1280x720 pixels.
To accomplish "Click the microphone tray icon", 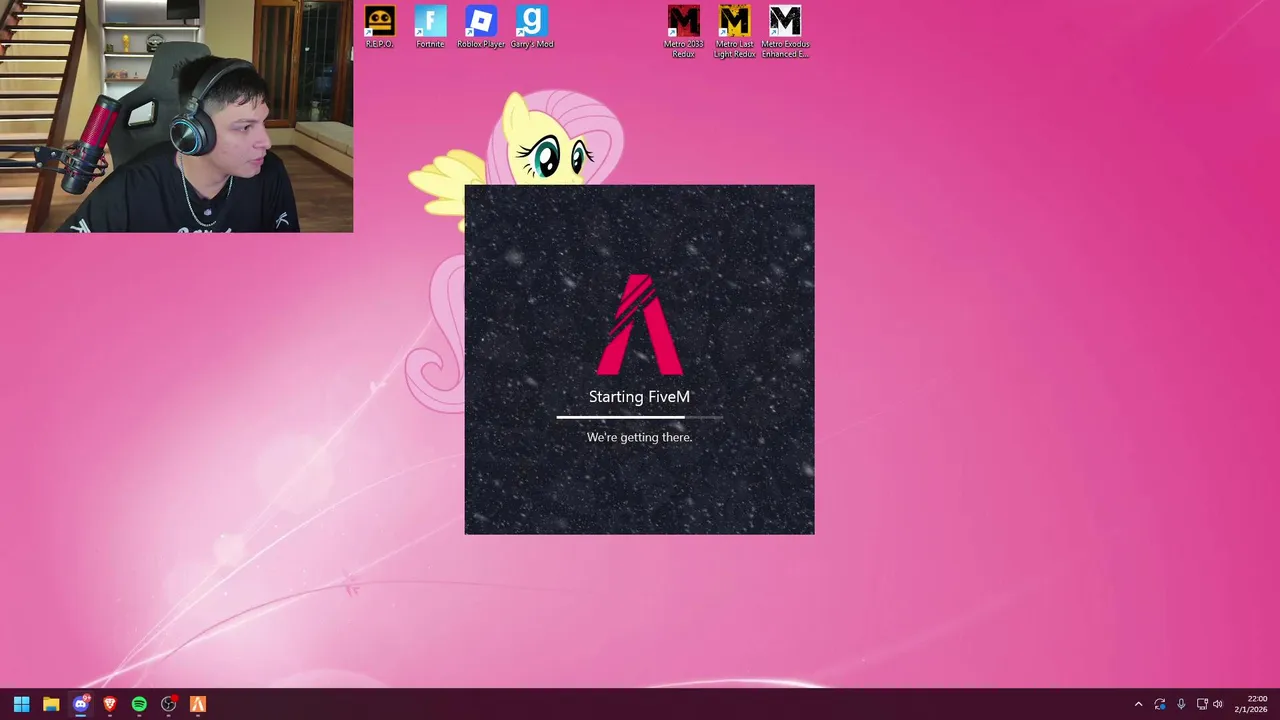I will tap(1181, 704).
